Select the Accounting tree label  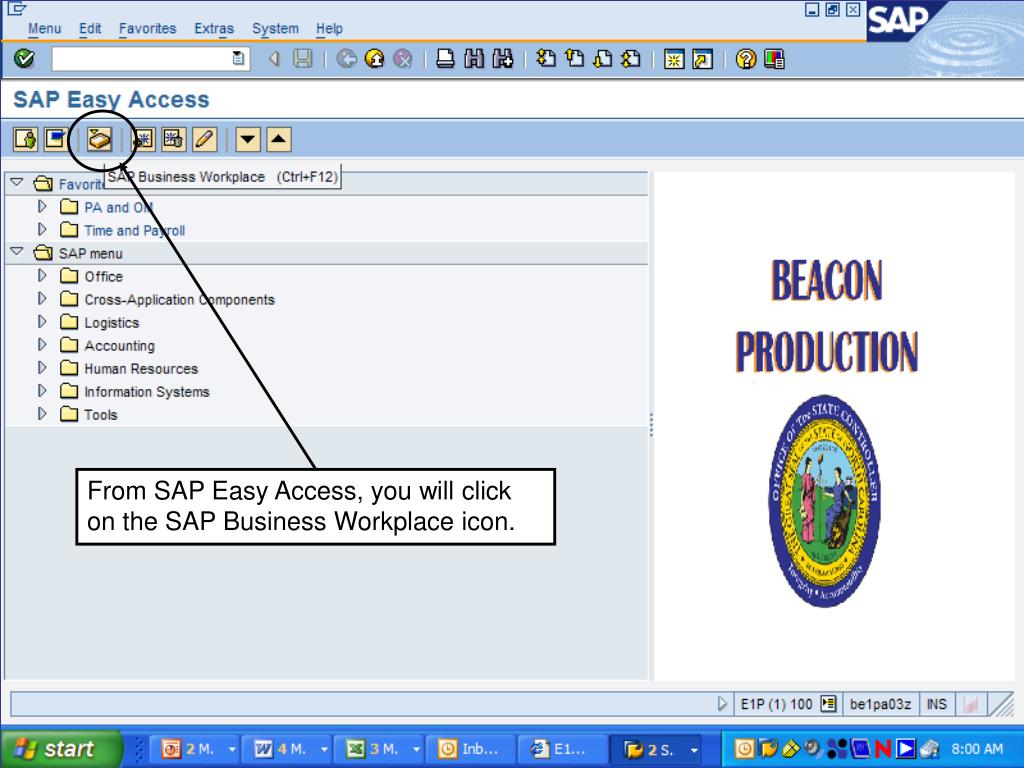click(x=120, y=345)
